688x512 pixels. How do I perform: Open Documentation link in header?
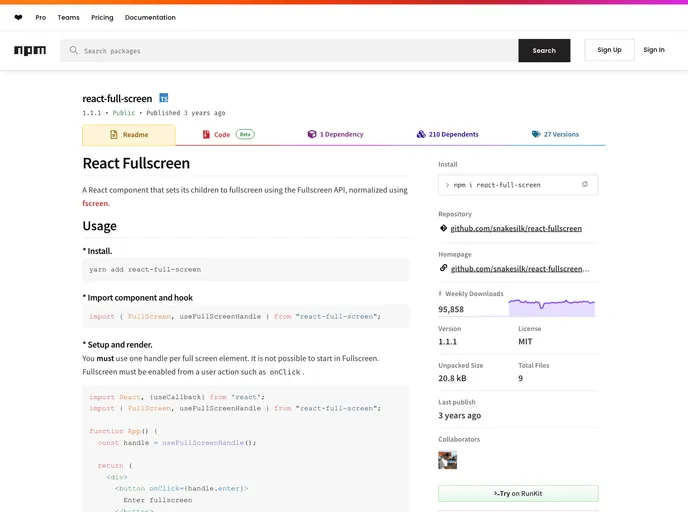150,18
